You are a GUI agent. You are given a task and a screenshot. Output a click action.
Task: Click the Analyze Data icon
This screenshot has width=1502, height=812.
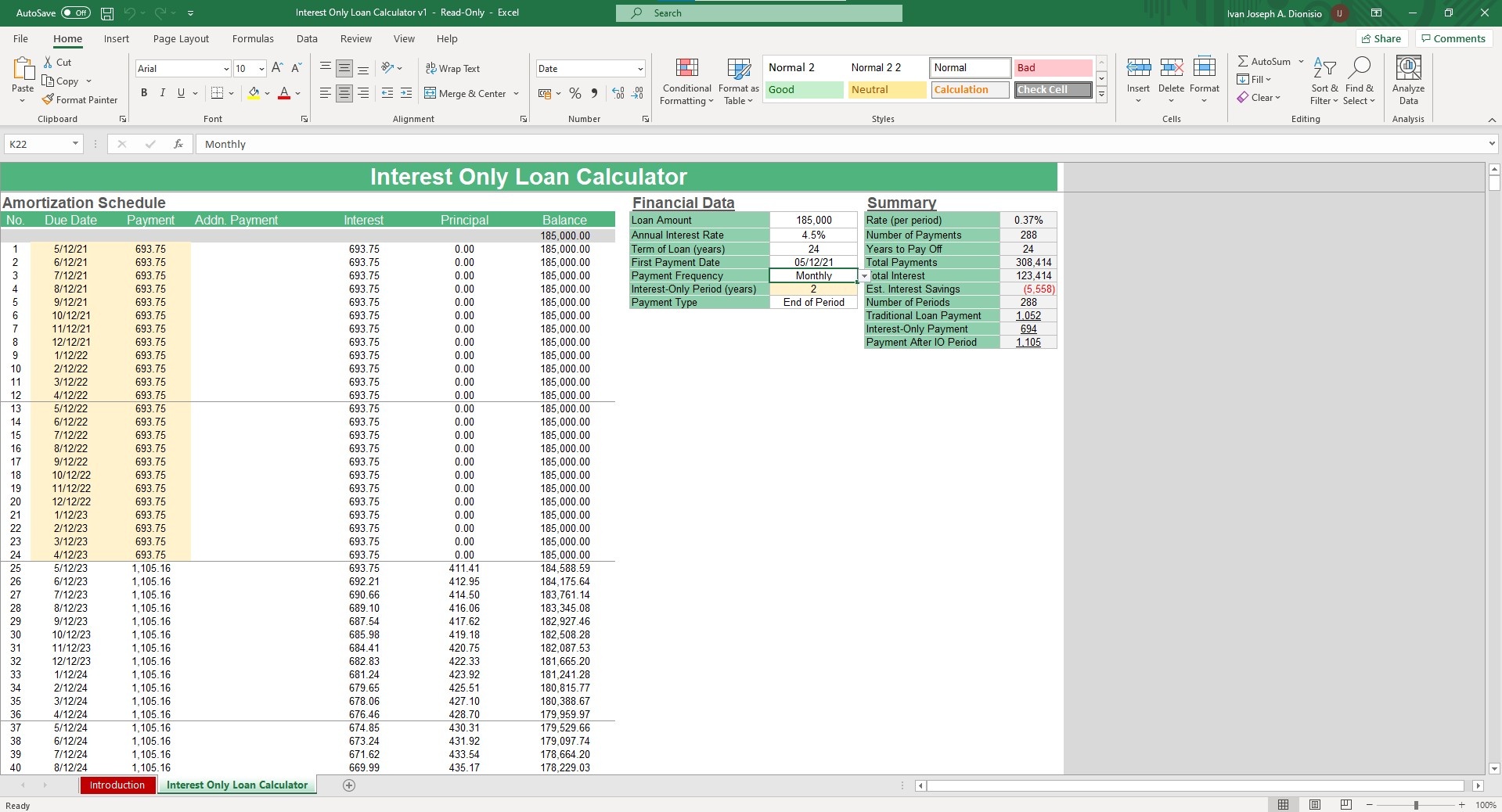(1408, 81)
